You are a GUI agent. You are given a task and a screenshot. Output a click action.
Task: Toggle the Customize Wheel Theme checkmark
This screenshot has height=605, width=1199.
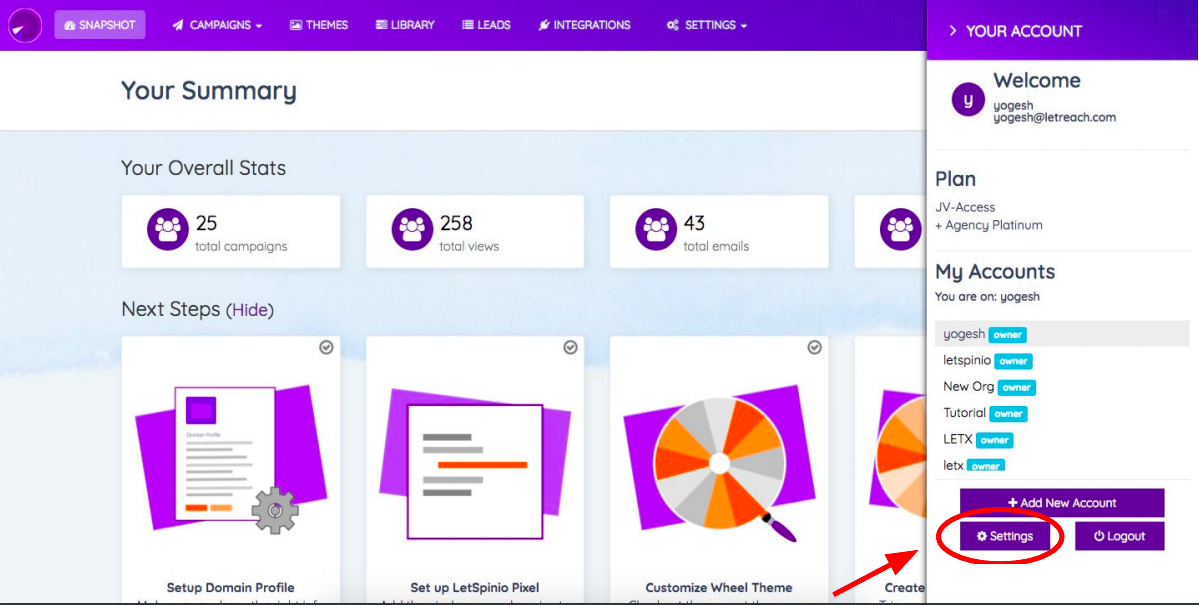coord(814,347)
